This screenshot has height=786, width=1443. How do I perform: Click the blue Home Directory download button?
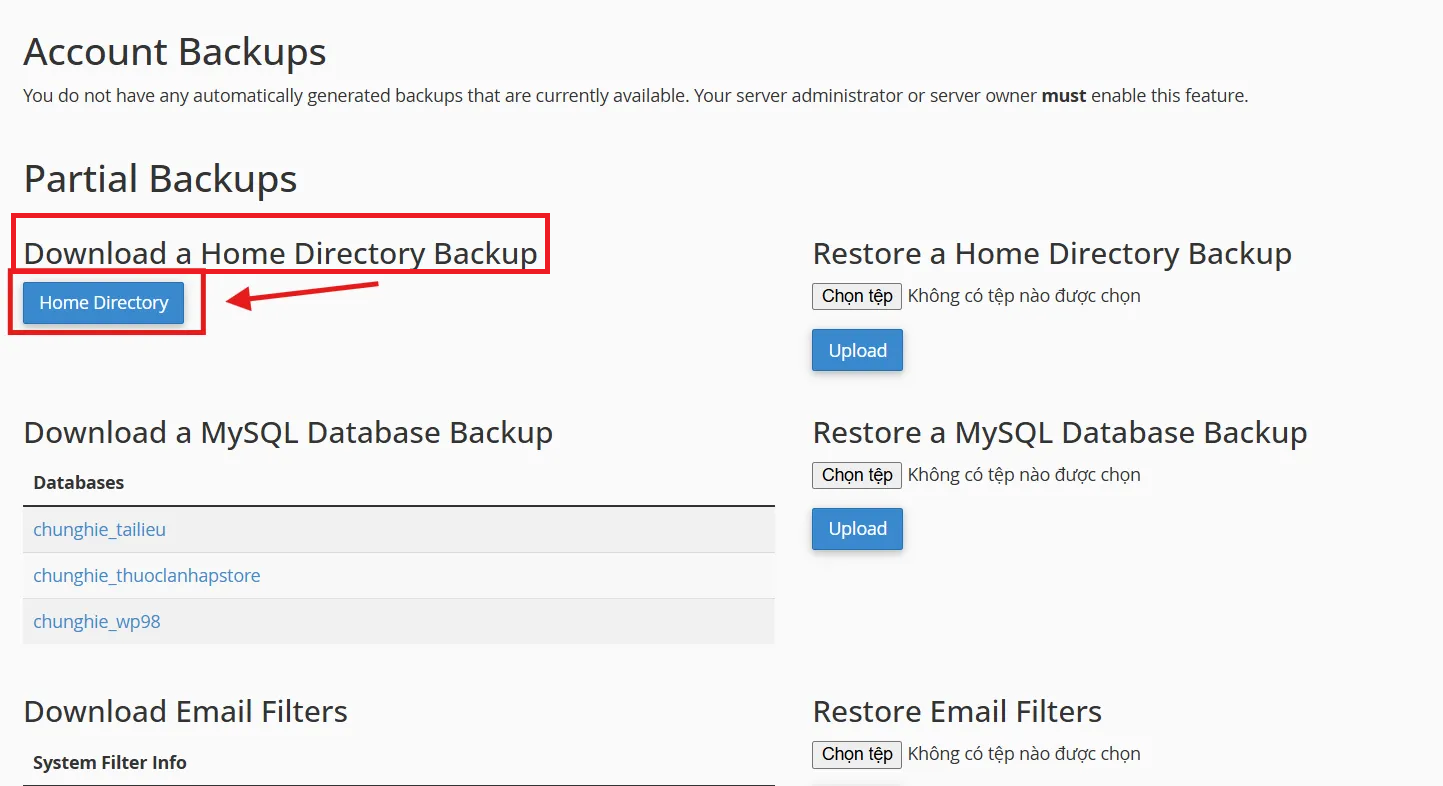click(104, 303)
